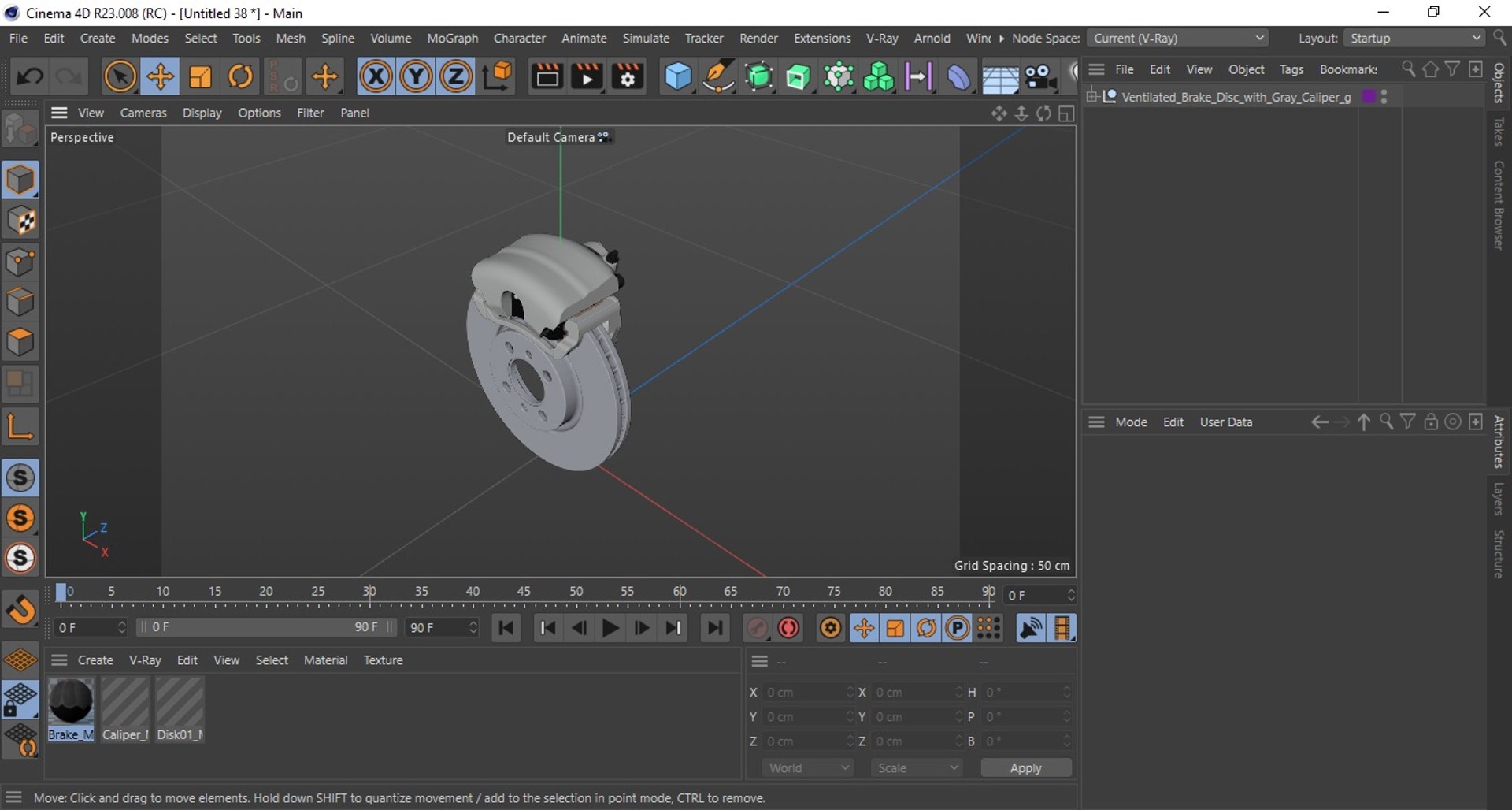Play animation forward
The height and width of the screenshot is (810, 1512).
click(610, 628)
